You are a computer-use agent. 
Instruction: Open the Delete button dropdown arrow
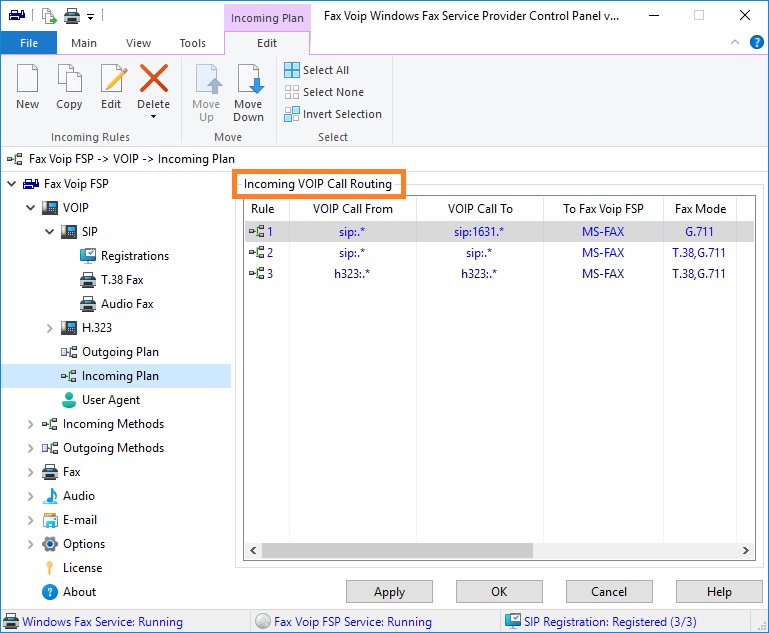click(x=154, y=117)
